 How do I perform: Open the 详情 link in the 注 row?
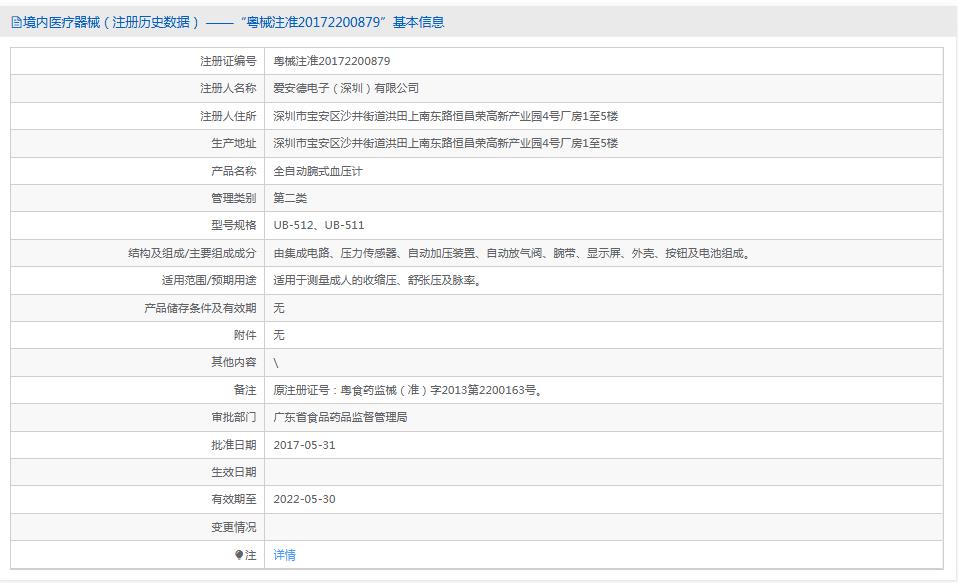(x=284, y=554)
